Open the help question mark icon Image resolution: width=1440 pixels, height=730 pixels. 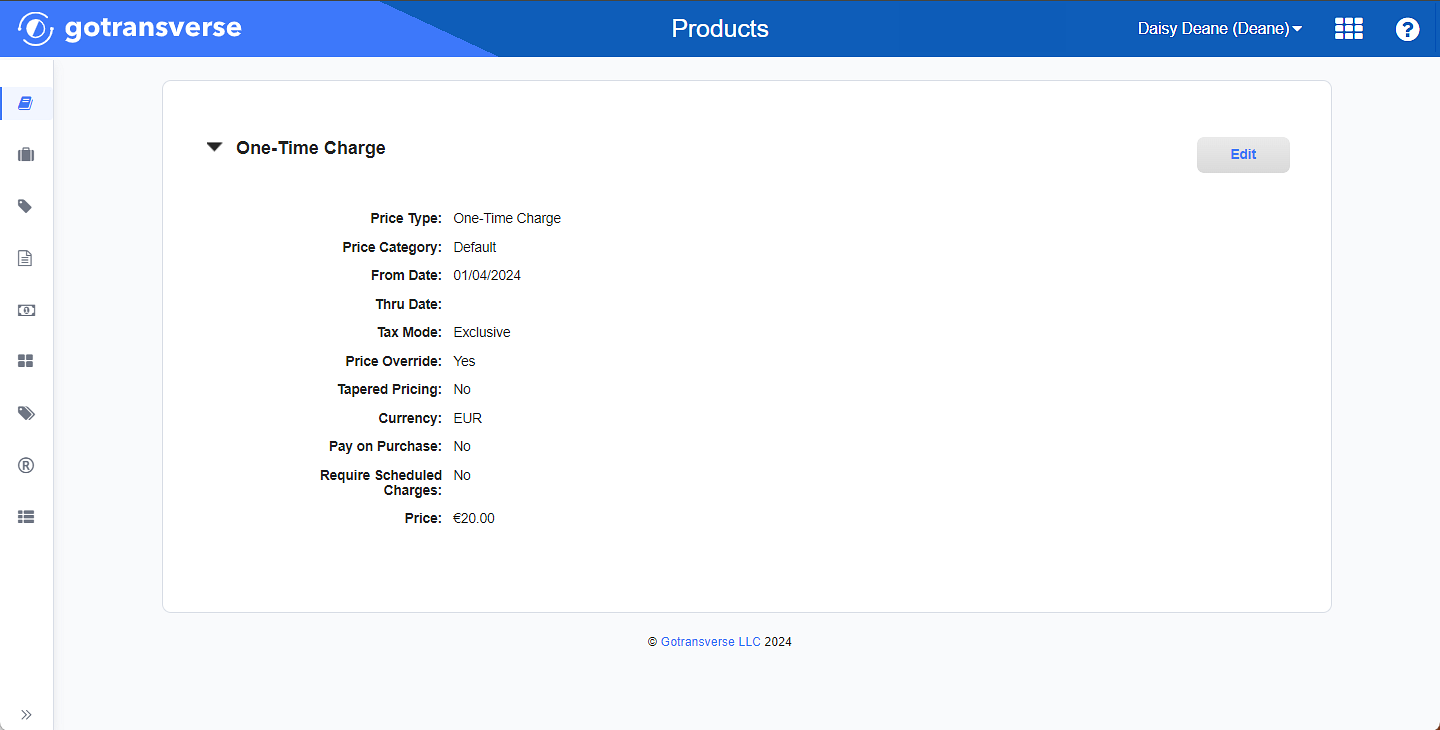(x=1407, y=29)
